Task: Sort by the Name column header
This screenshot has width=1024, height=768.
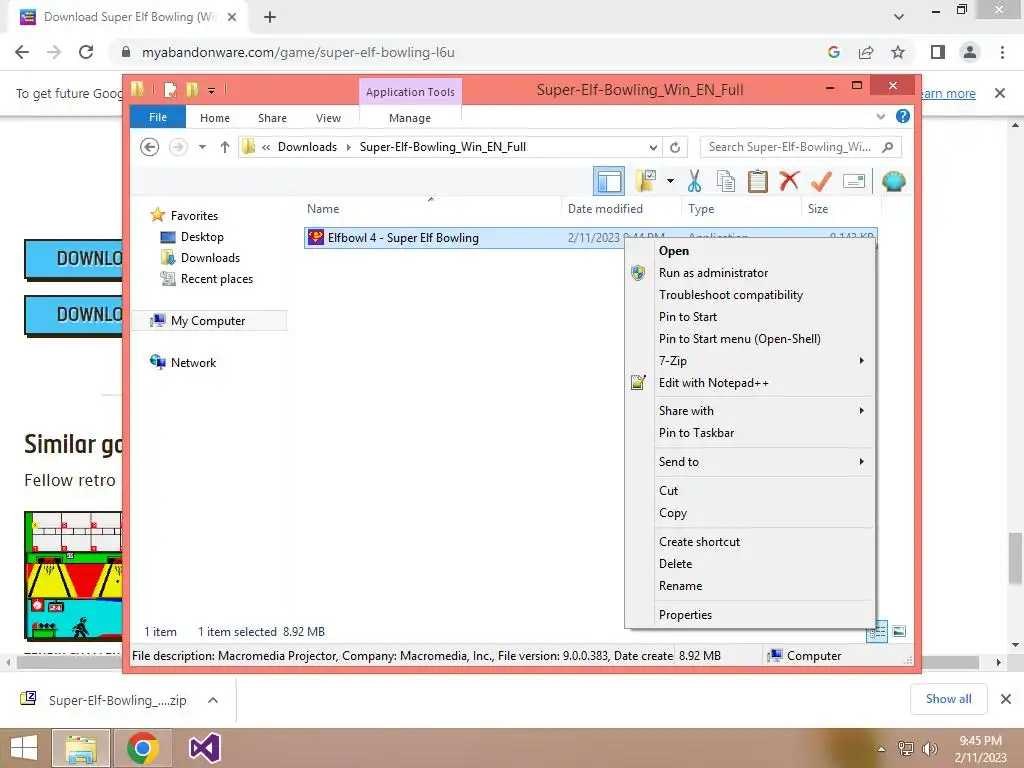Action: pos(431,209)
